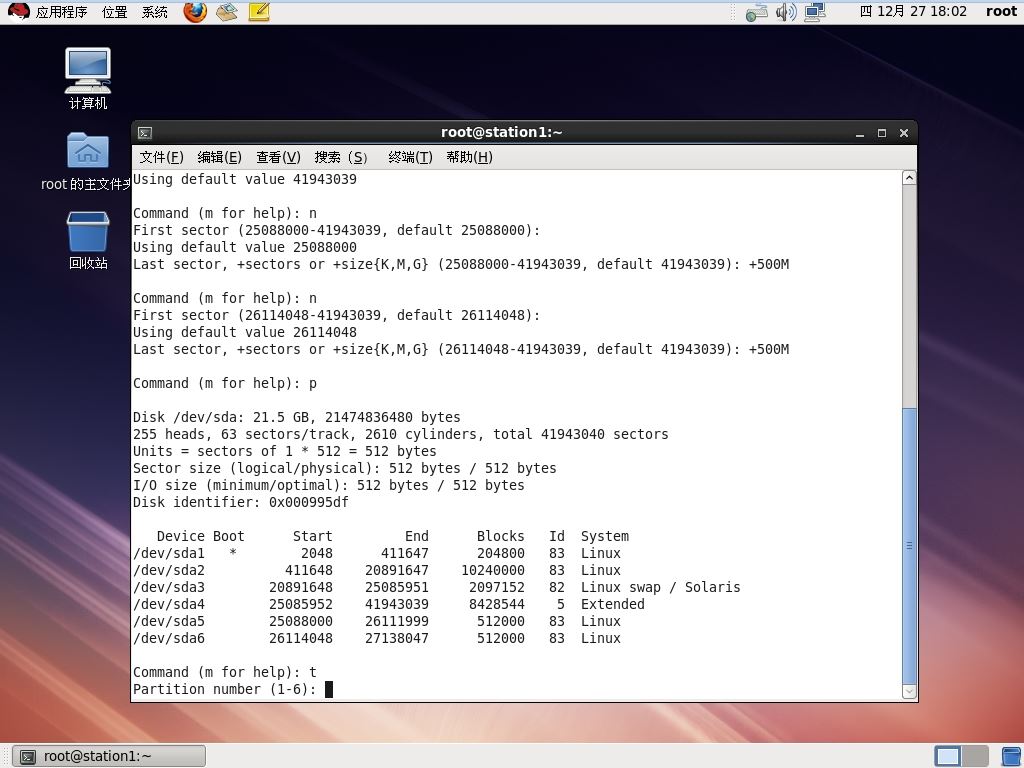Click the /dev/sda2 partition row
Screen dimensions: 1024x768
click(x=377, y=570)
